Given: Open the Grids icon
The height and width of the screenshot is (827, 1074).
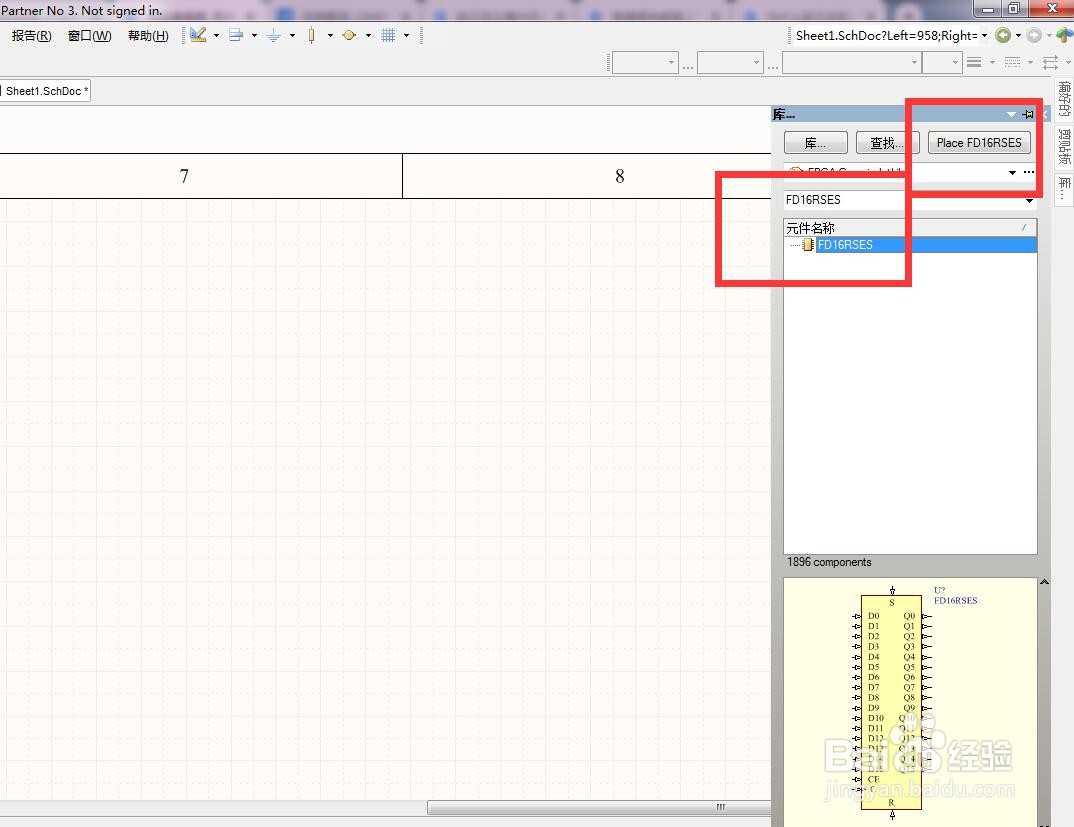Looking at the screenshot, I should (x=388, y=35).
